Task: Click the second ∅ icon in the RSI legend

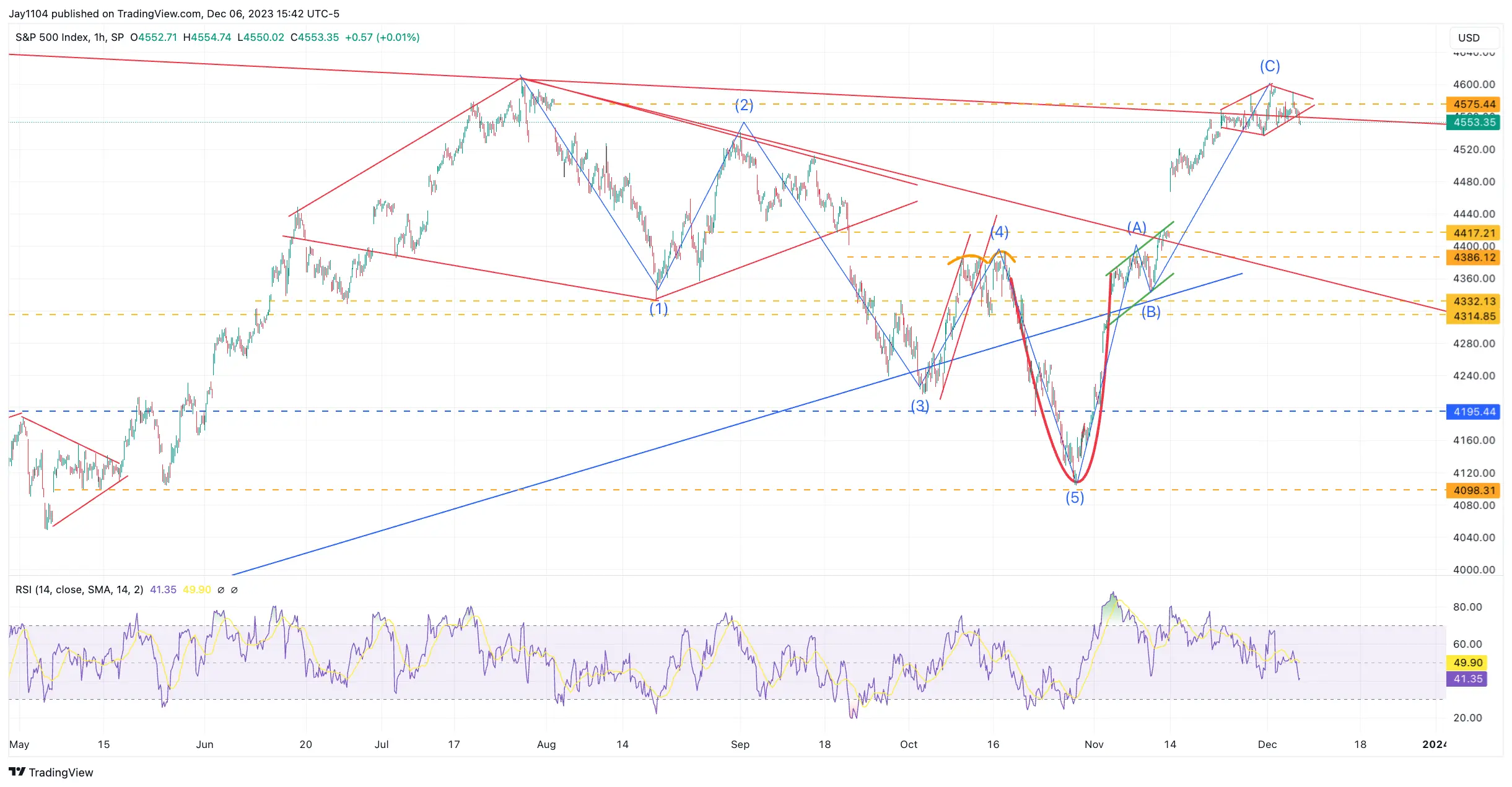Action: [x=234, y=590]
